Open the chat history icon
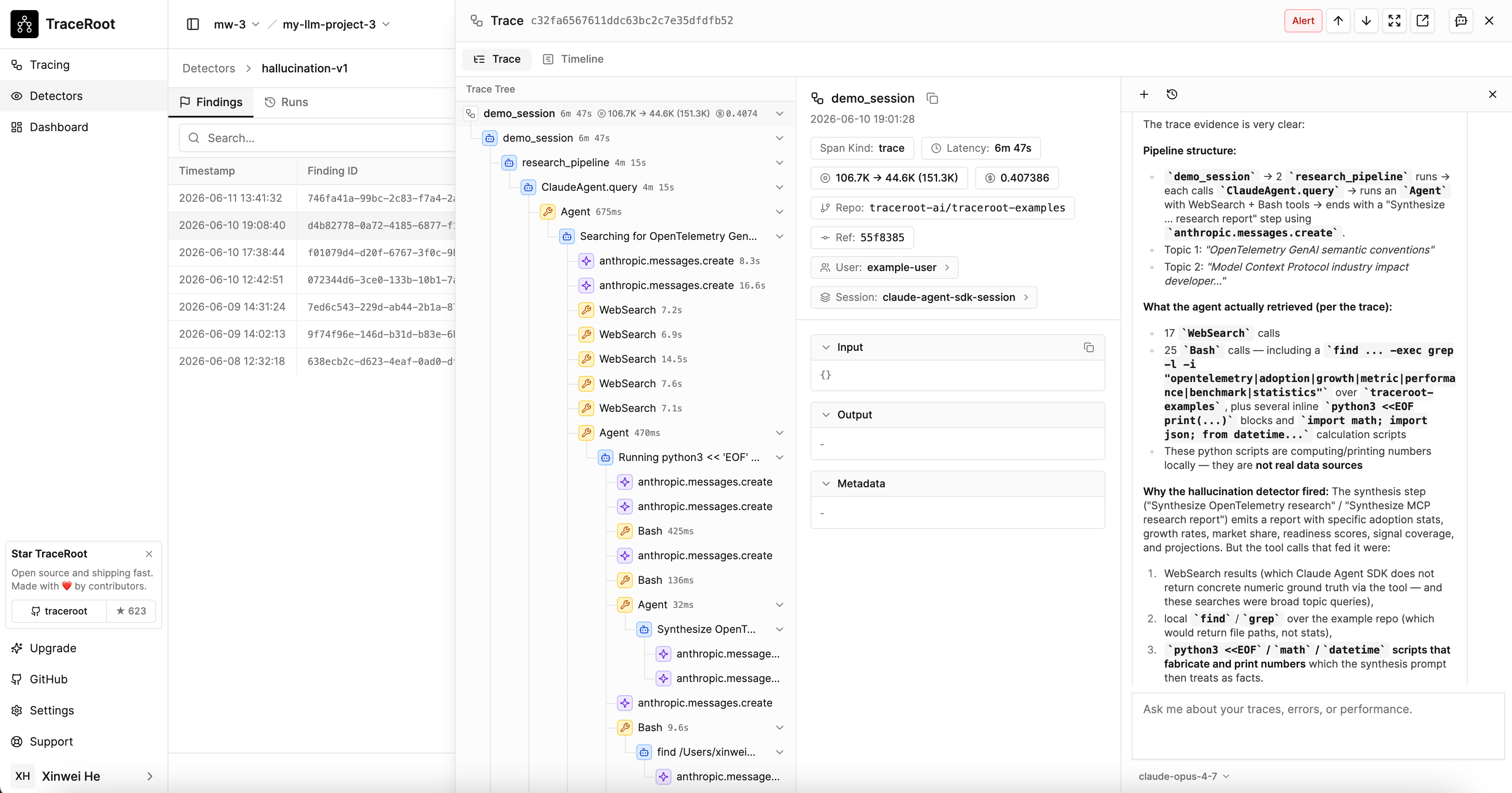 [1172, 94]
